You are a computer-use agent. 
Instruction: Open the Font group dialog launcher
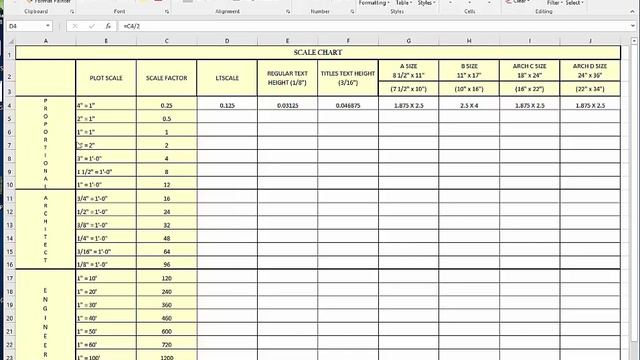click(x=167, y=12)
